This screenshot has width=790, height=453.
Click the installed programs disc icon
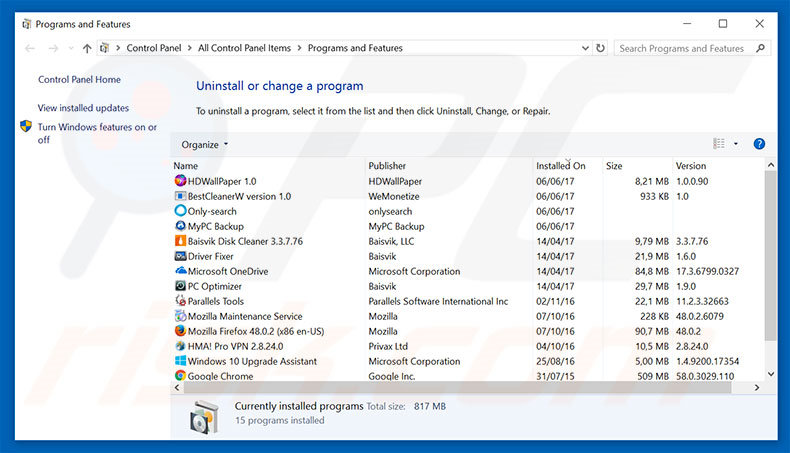[205, 416]
